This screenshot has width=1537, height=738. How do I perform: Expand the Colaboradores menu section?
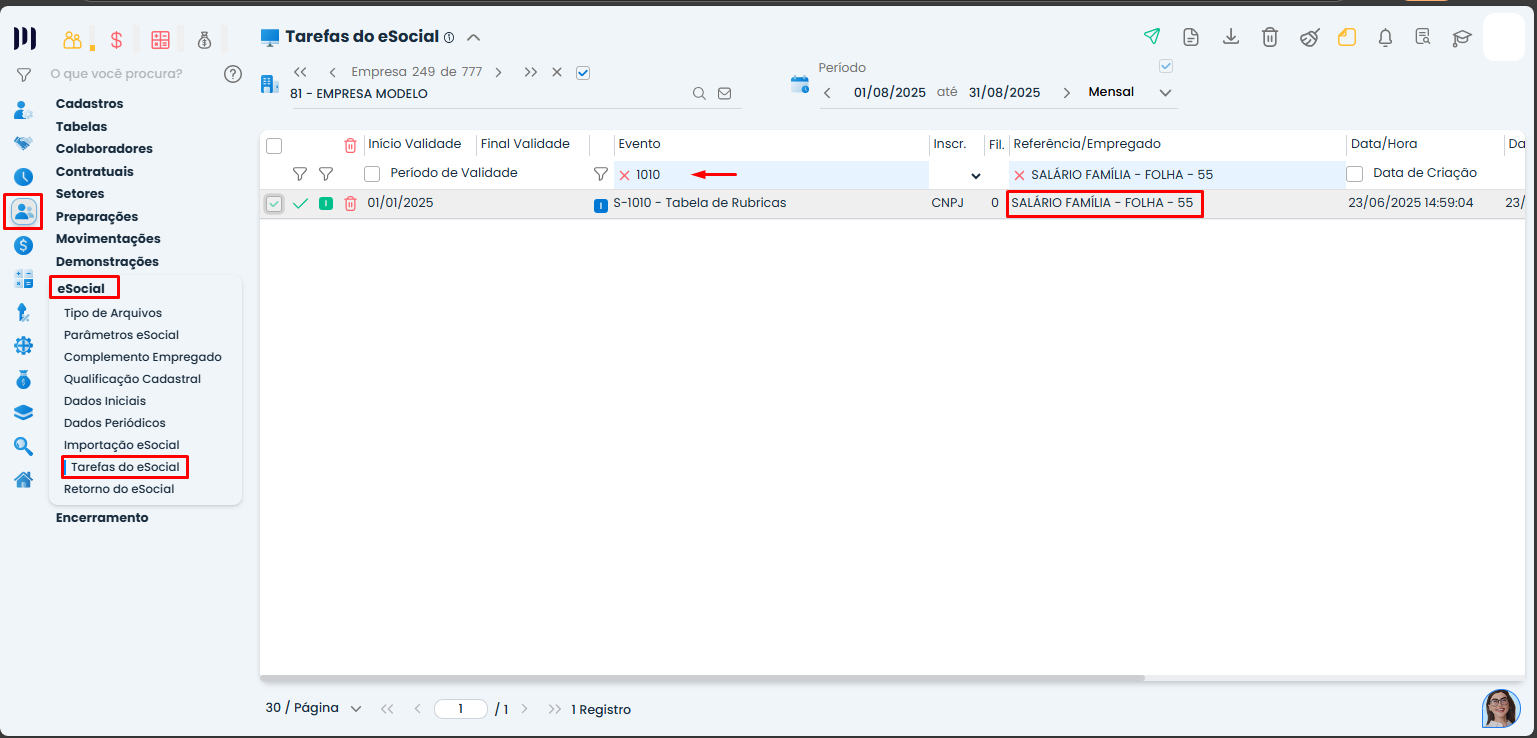[104, 149]
